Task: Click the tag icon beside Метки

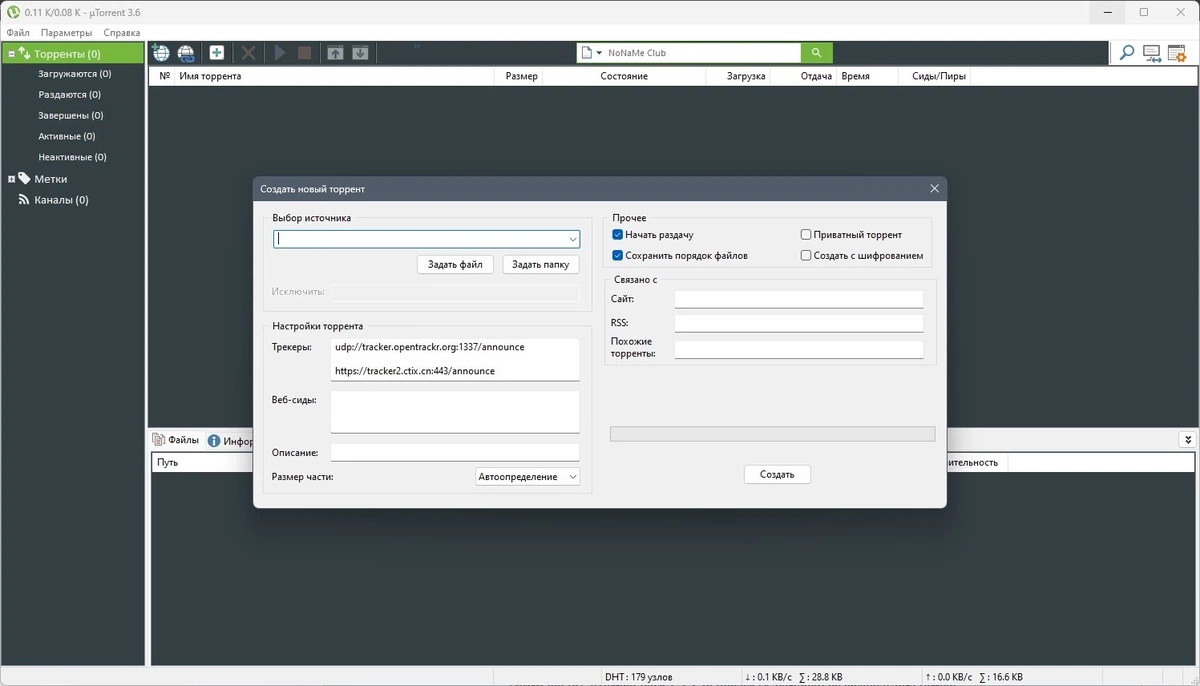Action: click(x=25, y=178)
